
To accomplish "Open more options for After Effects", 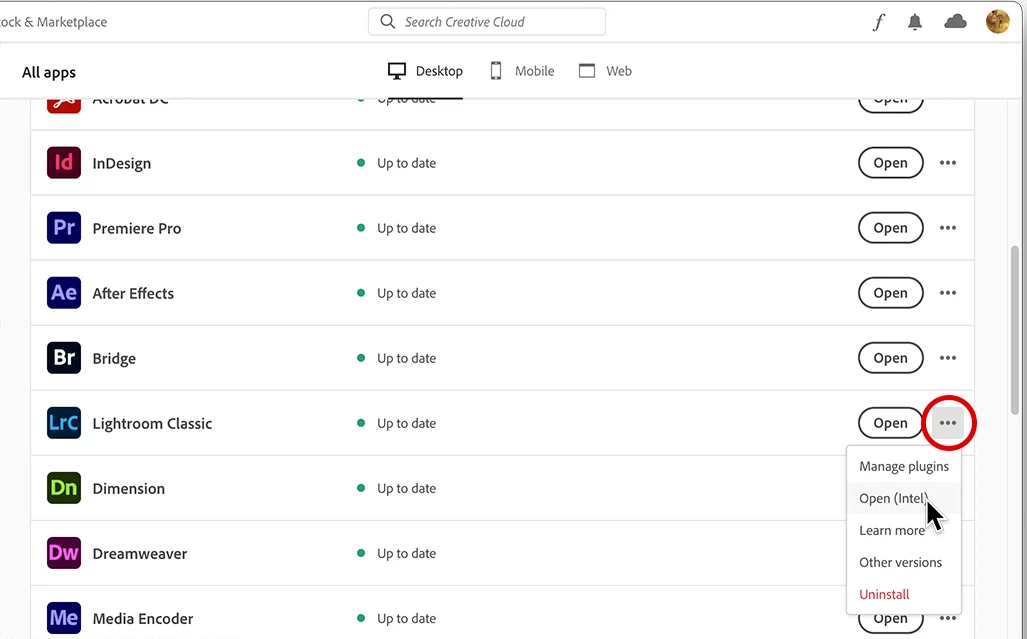I will click(948, 293).
